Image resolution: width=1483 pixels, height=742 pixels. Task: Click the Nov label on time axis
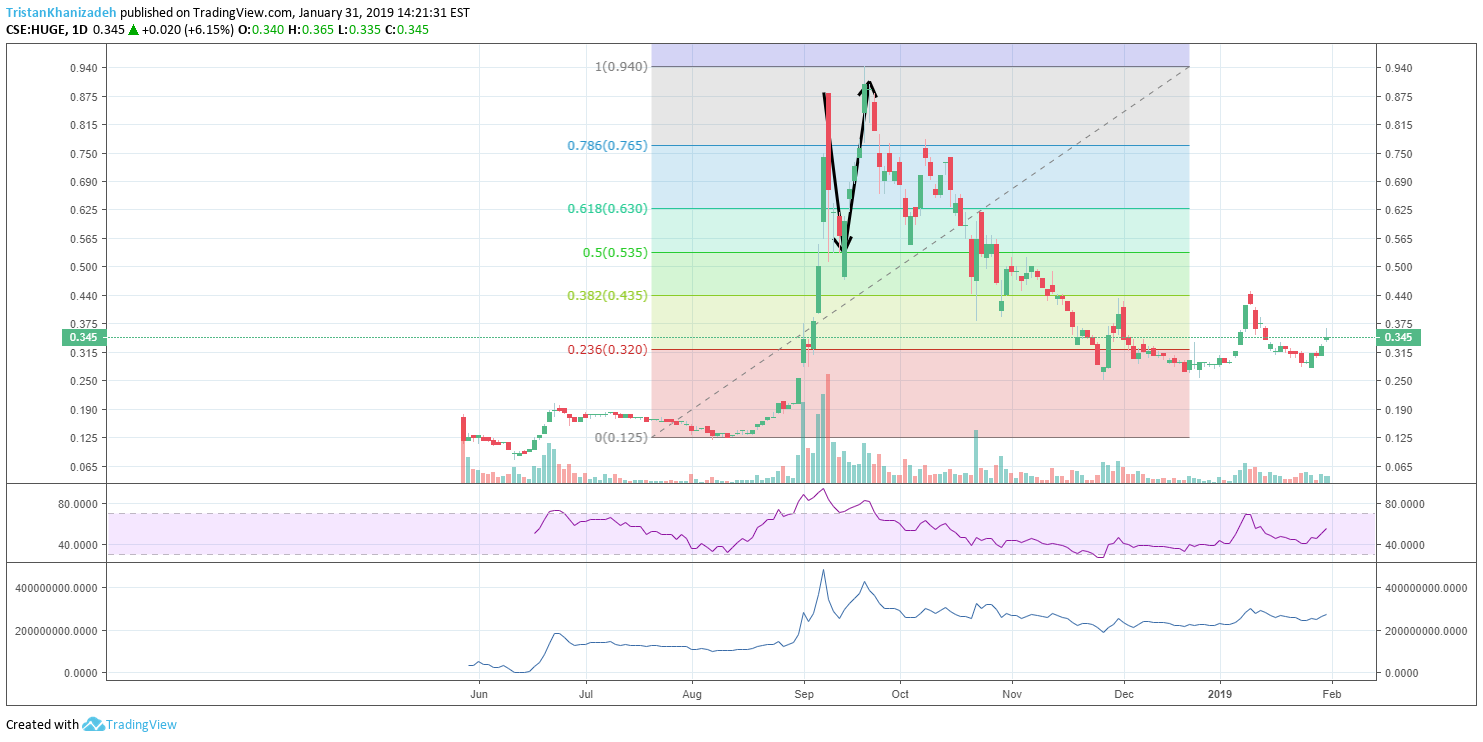pos(1012,692)
